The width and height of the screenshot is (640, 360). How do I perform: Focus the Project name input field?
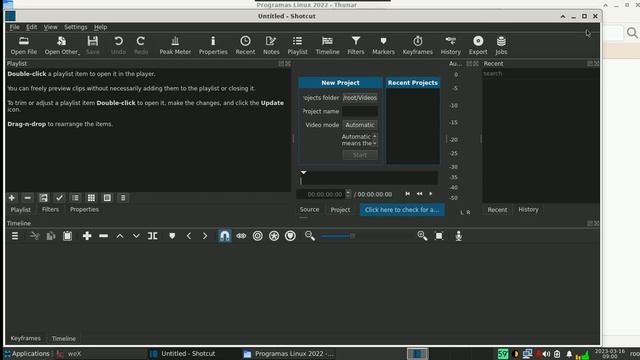pyautogui.click(x=360, y=111)
